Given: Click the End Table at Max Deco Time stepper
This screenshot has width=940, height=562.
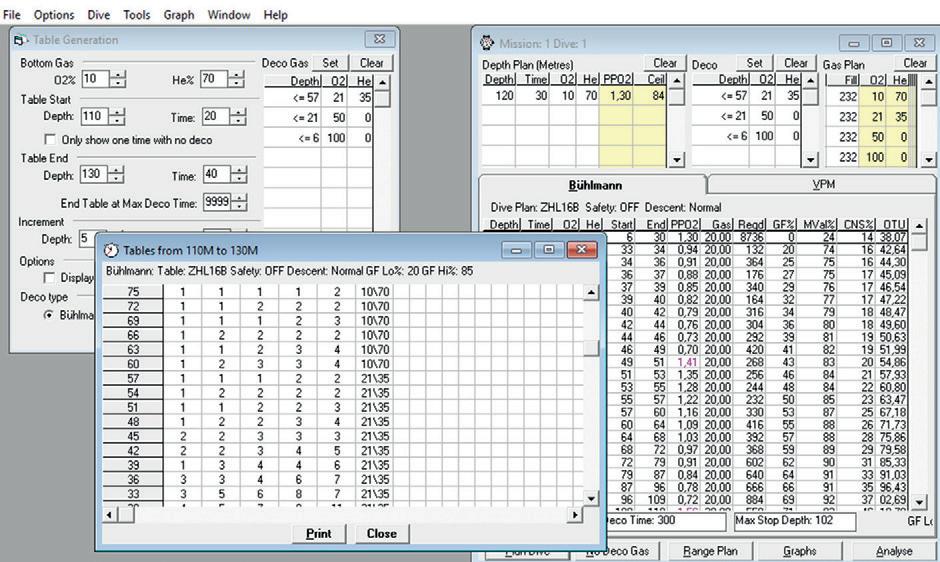Looking at the screenshot, I should tap(239, 202).
